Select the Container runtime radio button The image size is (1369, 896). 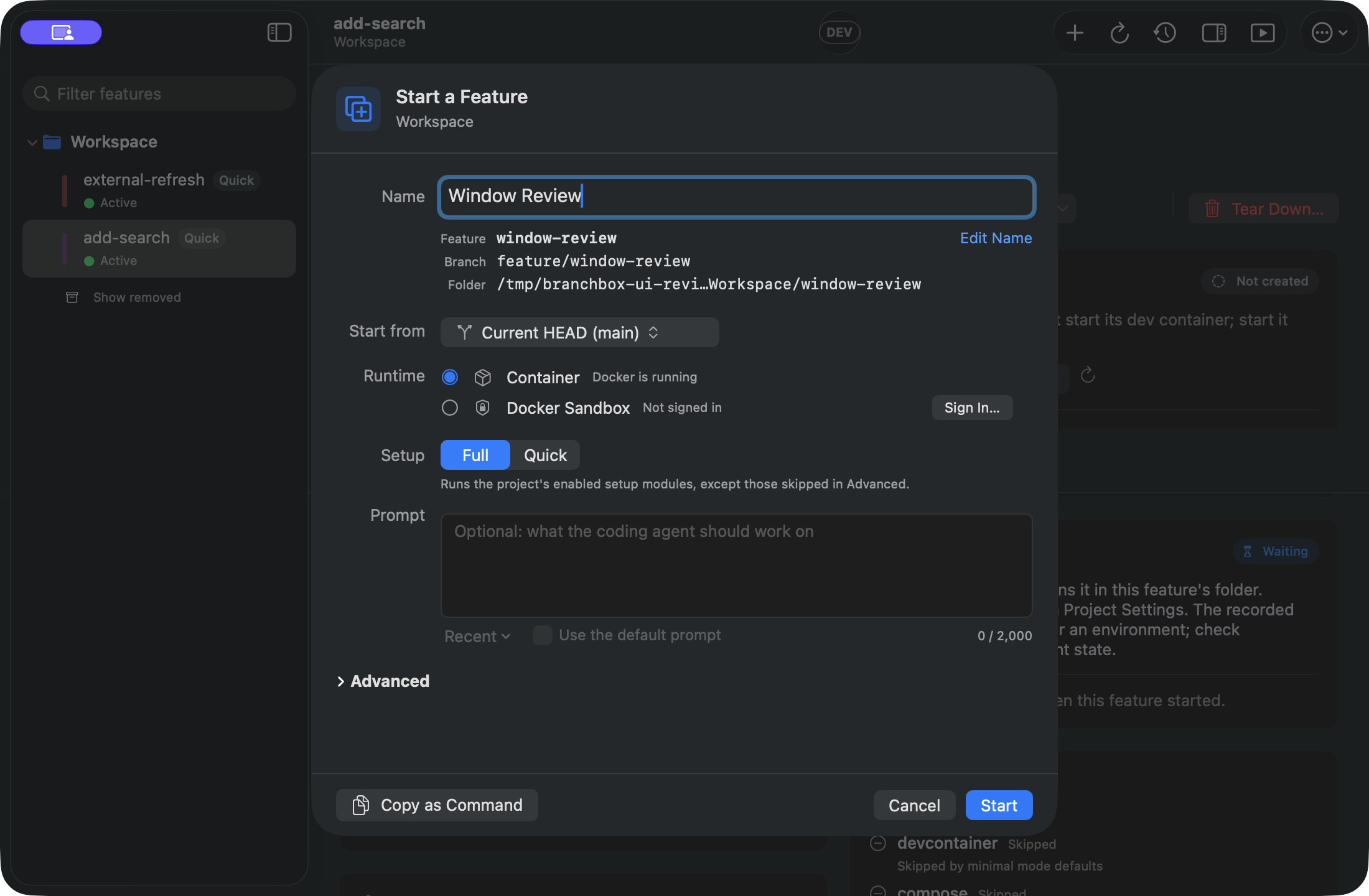pyautogui.click(x=450, y=377)
